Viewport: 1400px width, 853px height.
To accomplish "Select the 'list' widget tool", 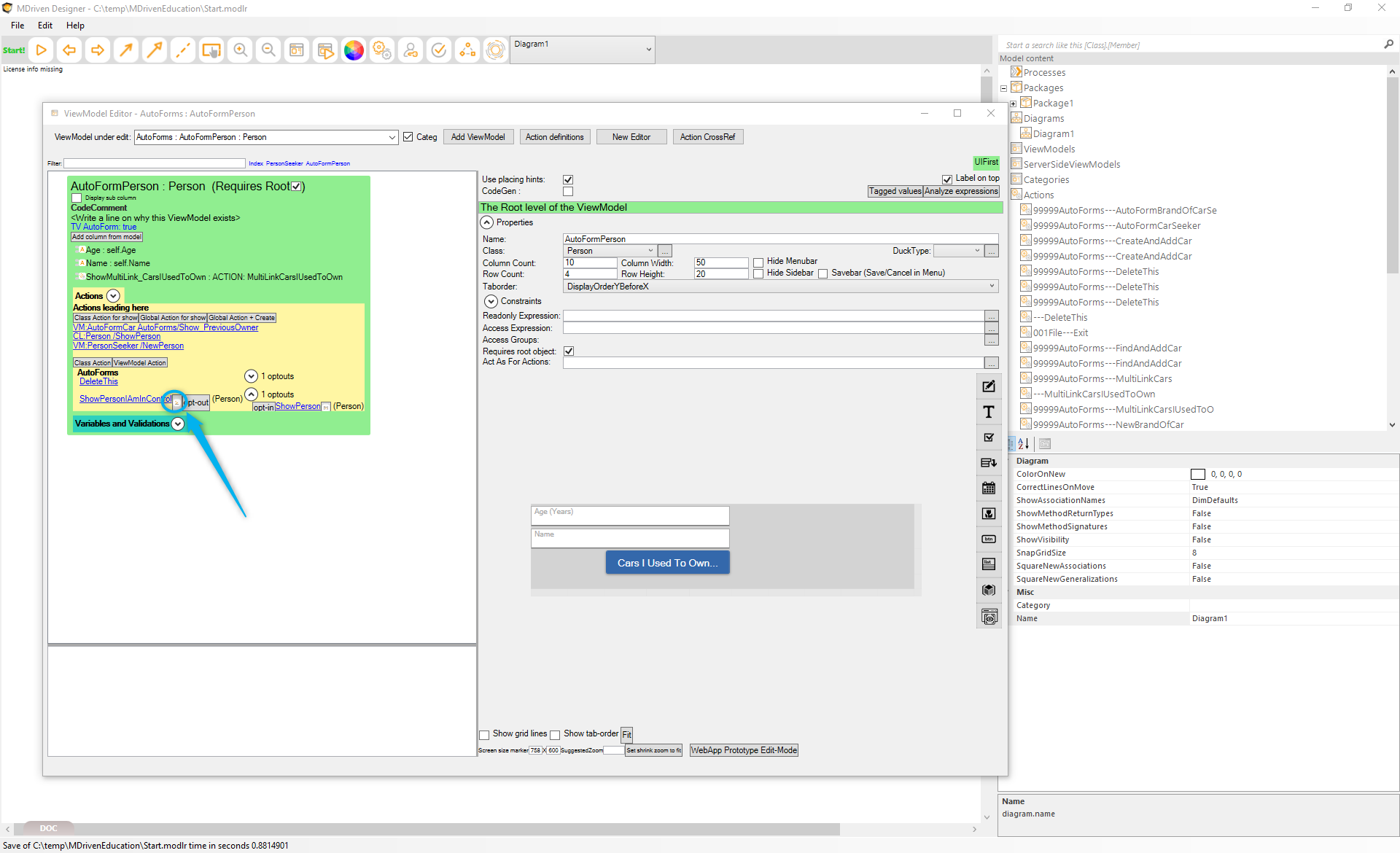I will point(989,564).
